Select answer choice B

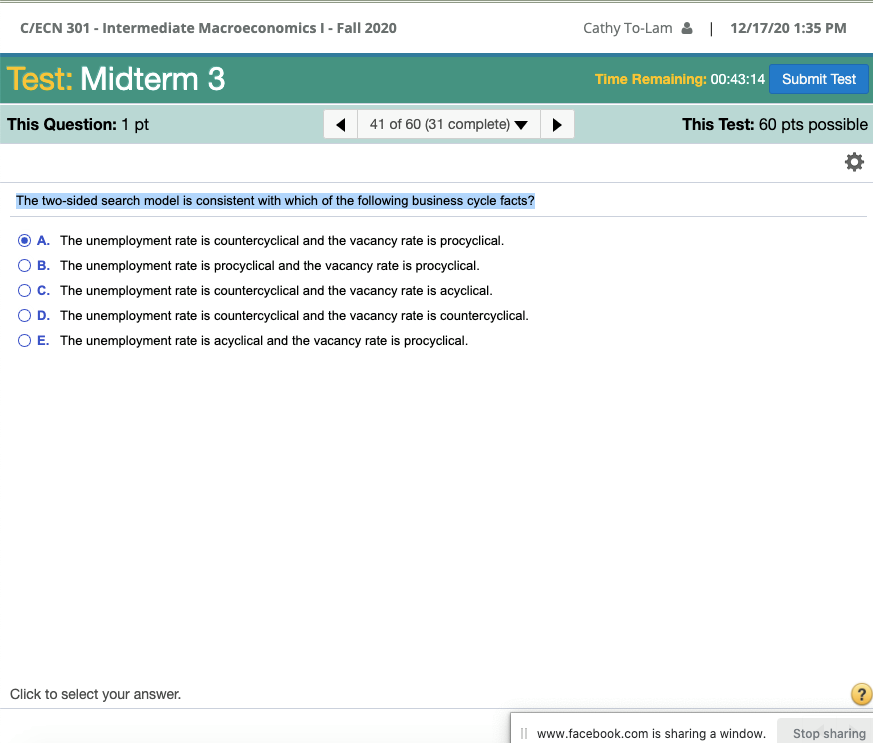click(x=23, y=265)
